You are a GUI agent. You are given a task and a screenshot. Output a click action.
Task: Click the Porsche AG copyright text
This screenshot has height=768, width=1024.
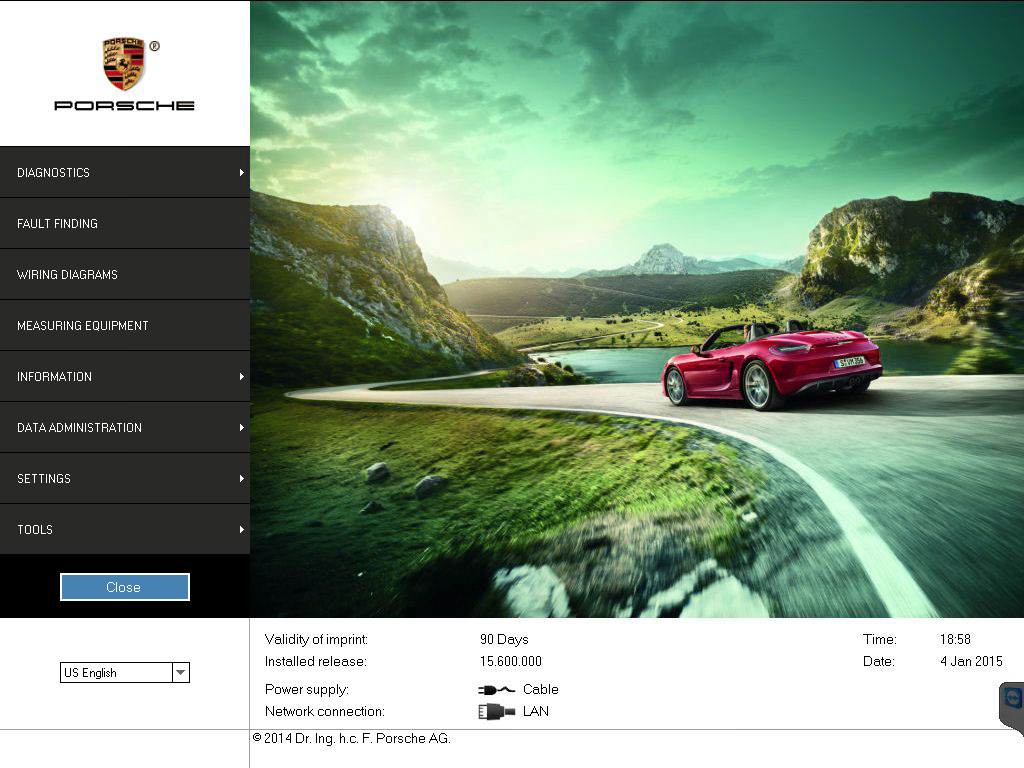click(x=351, y=739)
